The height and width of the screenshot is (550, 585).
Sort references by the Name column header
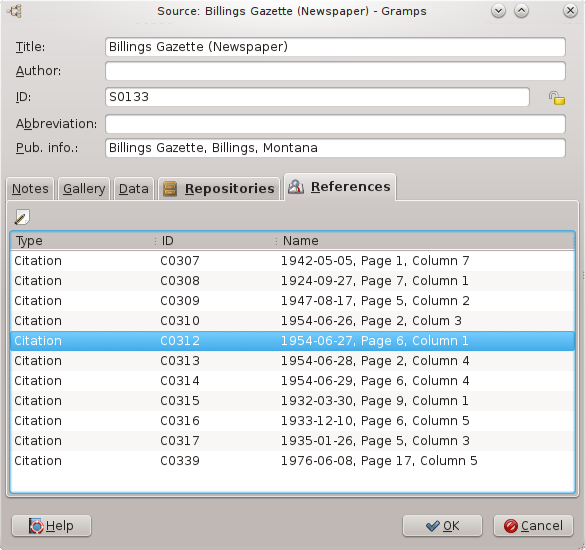pyautogui.click(x=425, y=241)
